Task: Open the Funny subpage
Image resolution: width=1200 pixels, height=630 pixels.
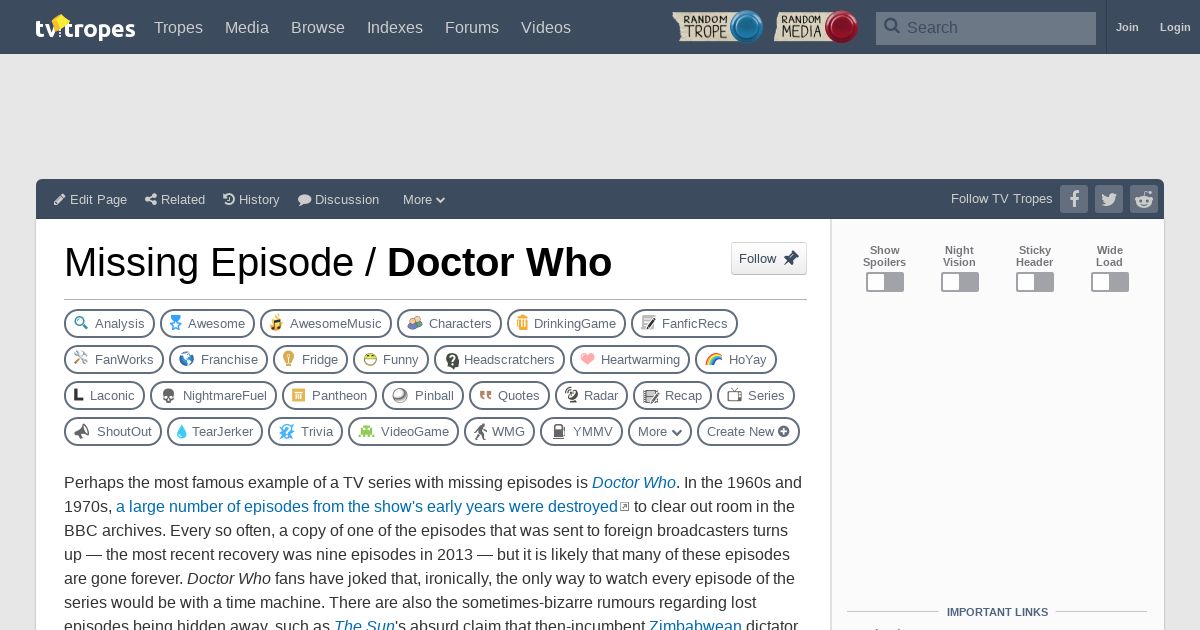Action: pyautogui.click(x=391, y=360)
